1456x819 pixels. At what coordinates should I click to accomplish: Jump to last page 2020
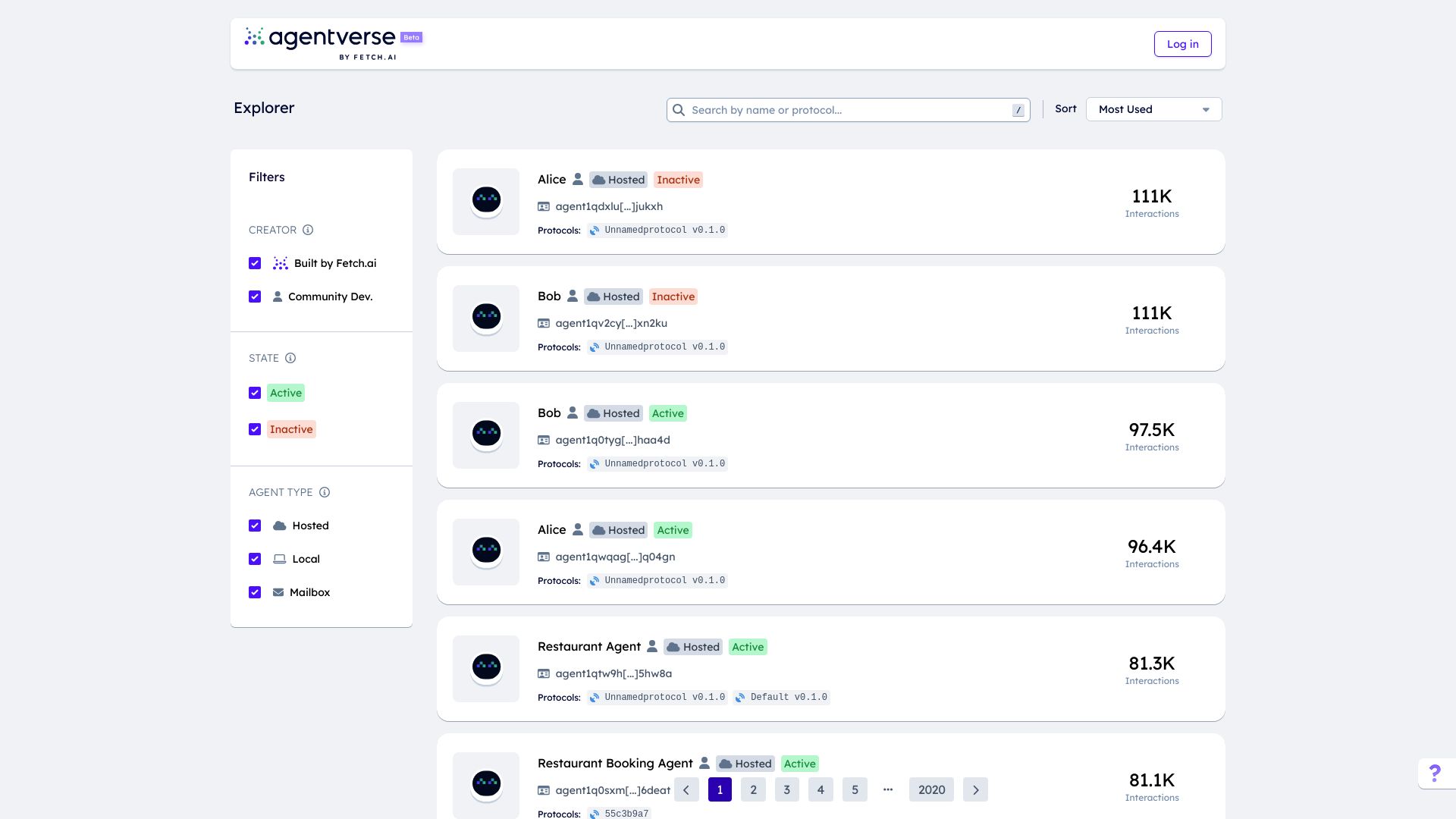931,789
